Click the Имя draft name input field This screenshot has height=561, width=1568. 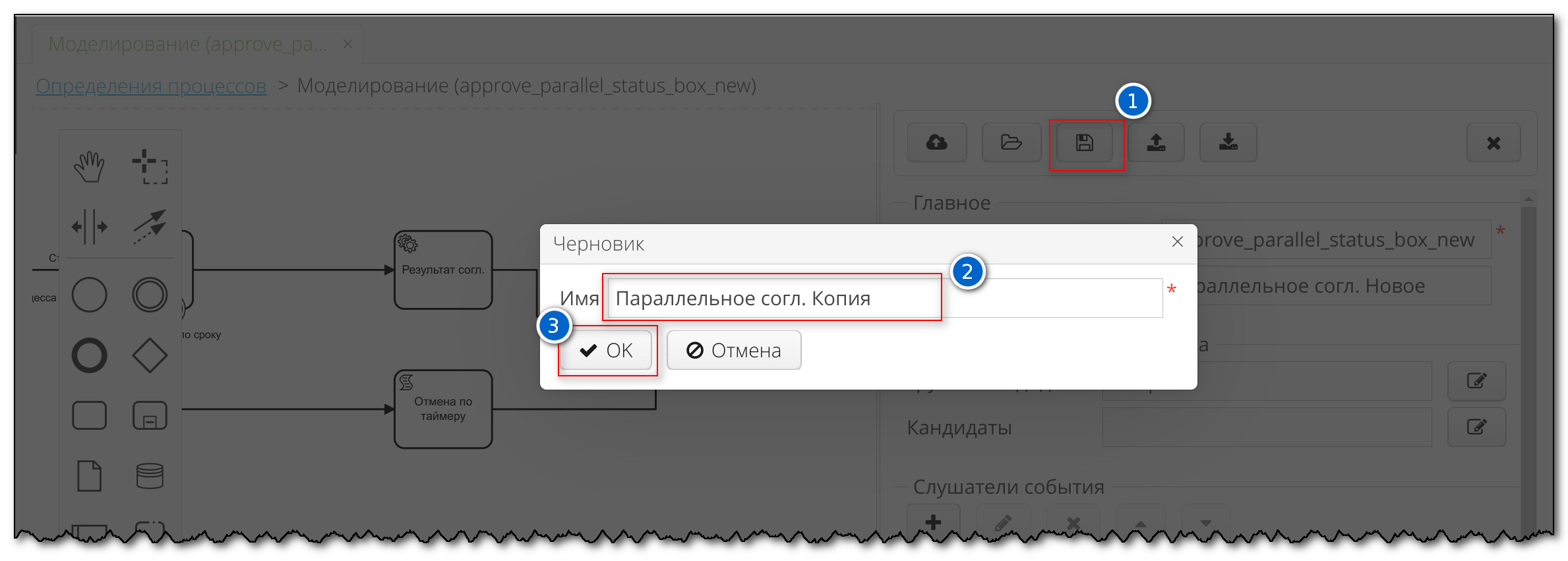(x=884, y=298)
